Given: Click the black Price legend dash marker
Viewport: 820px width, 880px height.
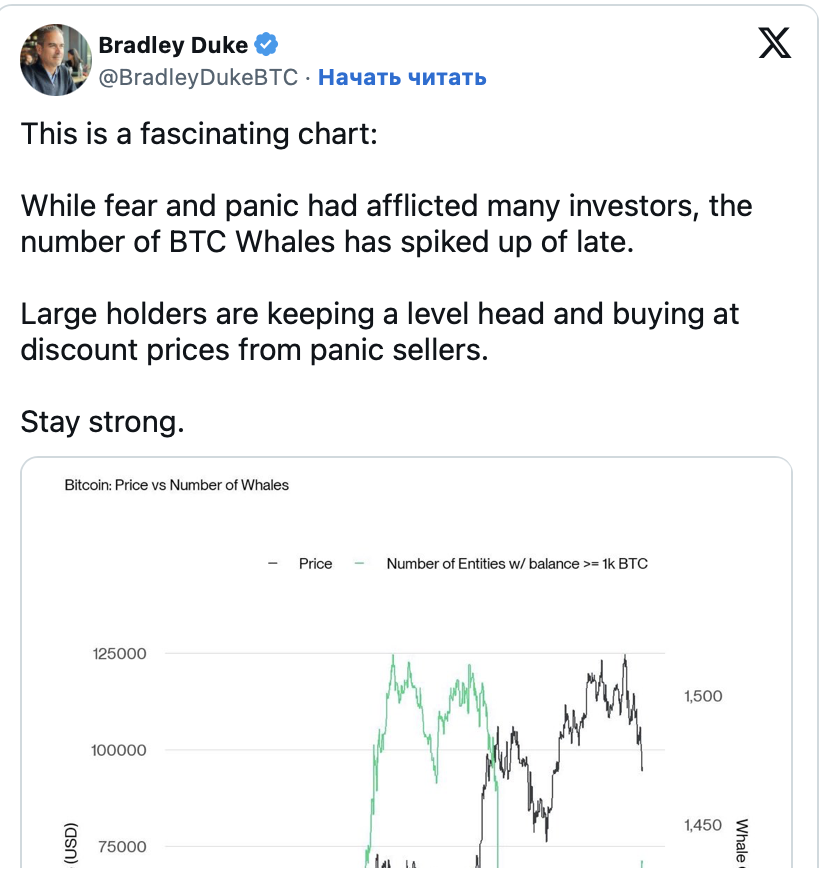Looking at the screenshot, I should point(273,564).
